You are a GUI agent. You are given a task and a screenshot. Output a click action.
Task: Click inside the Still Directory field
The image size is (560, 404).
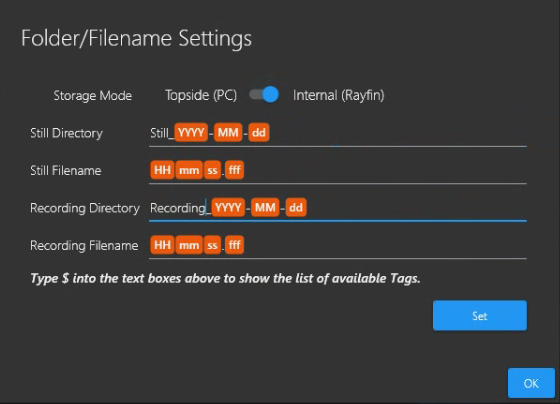point(338,134)
